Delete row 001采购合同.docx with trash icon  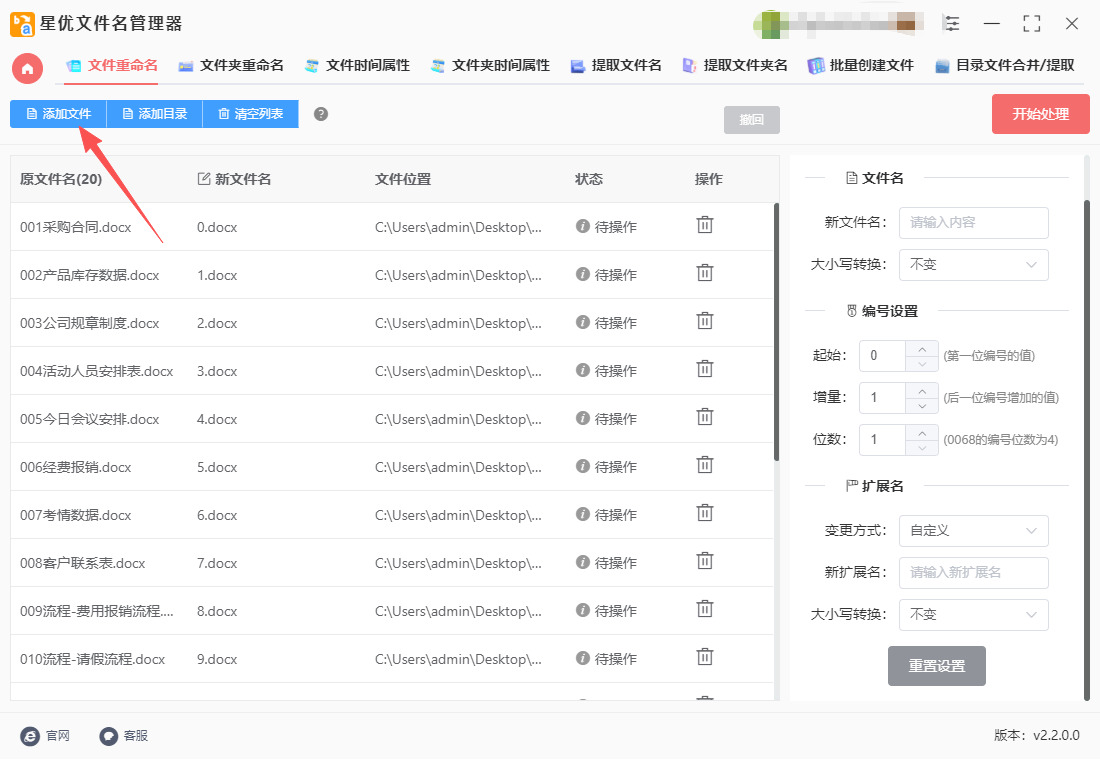point(704,225)
